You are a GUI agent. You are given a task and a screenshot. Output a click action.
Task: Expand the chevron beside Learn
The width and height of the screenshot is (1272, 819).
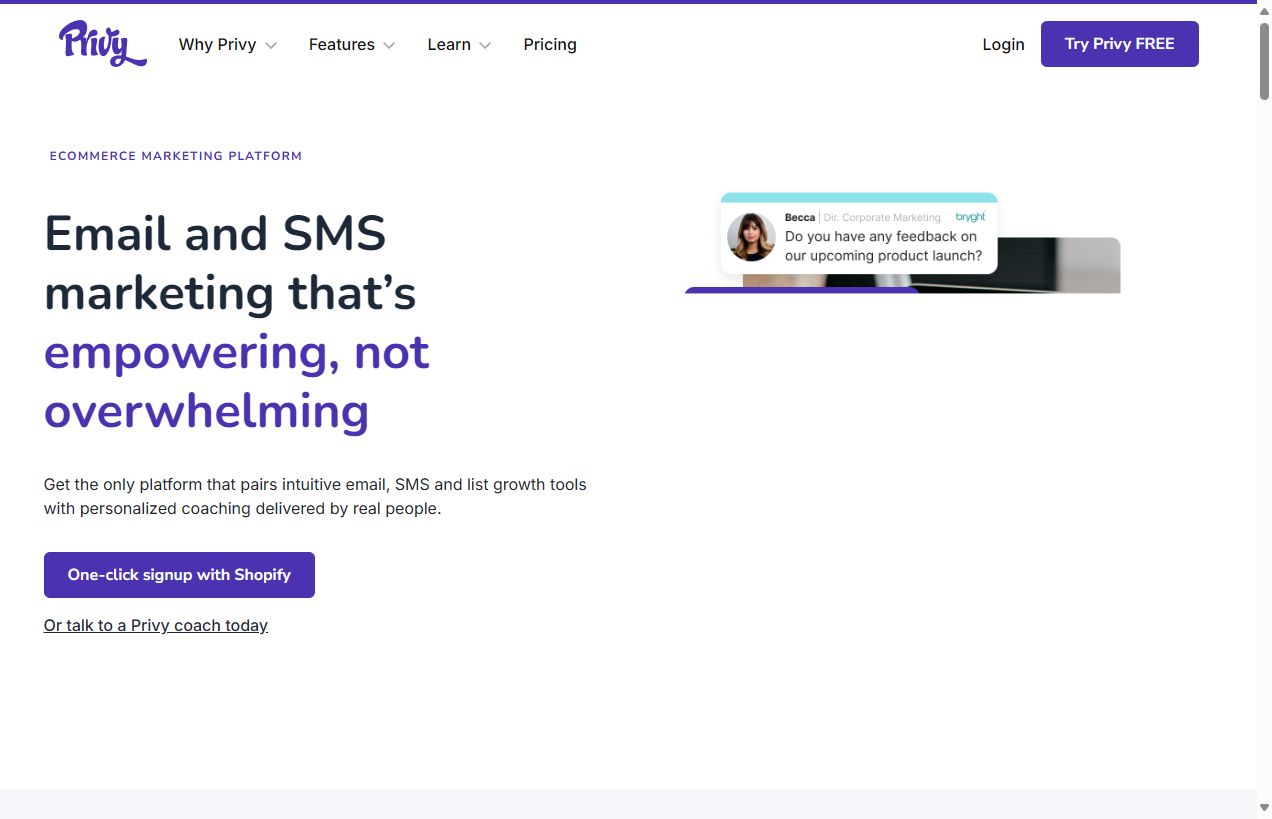point(485,45)
